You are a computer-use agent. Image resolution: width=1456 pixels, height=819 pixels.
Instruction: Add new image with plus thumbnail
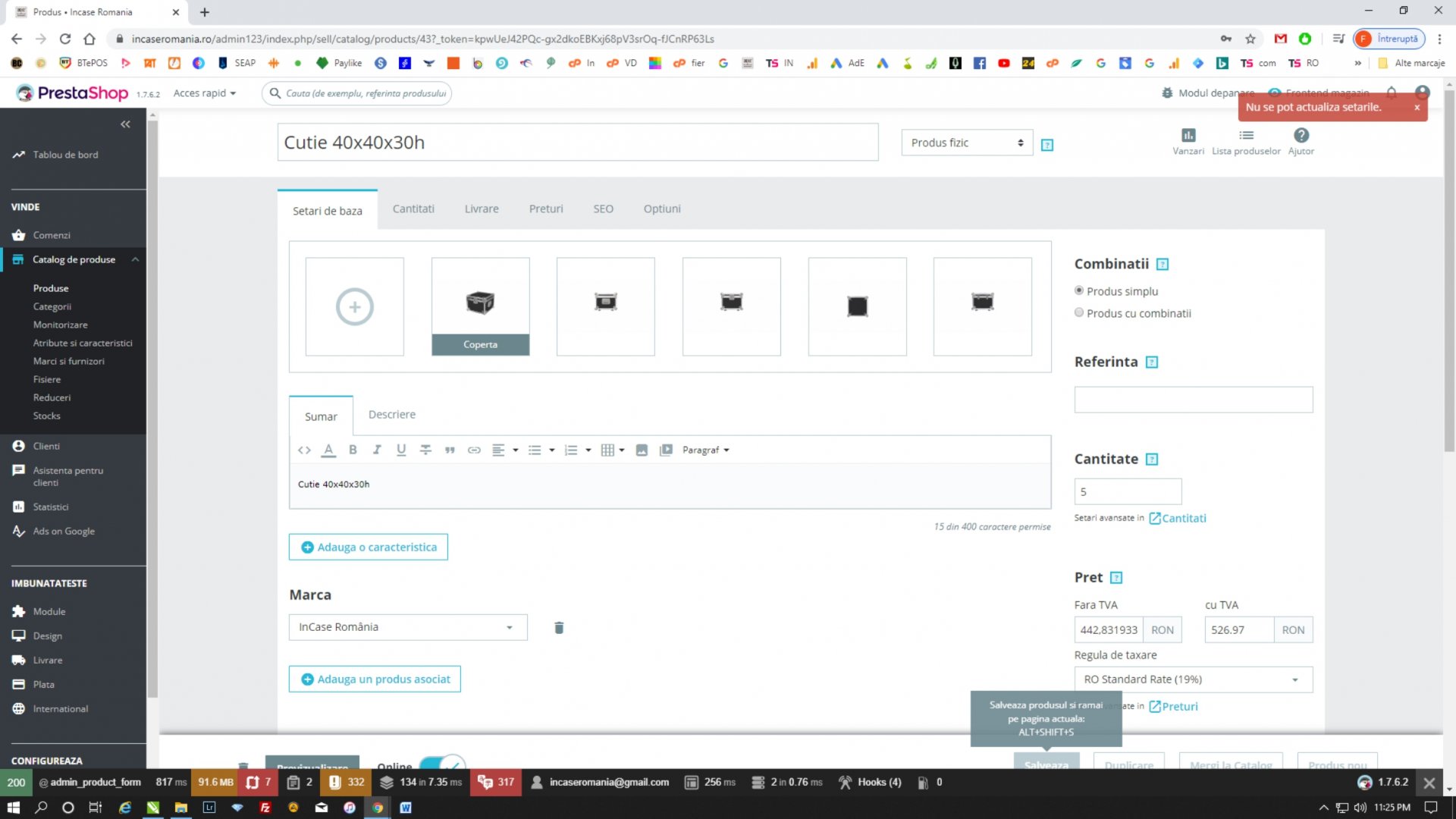(x=355, y=306)
